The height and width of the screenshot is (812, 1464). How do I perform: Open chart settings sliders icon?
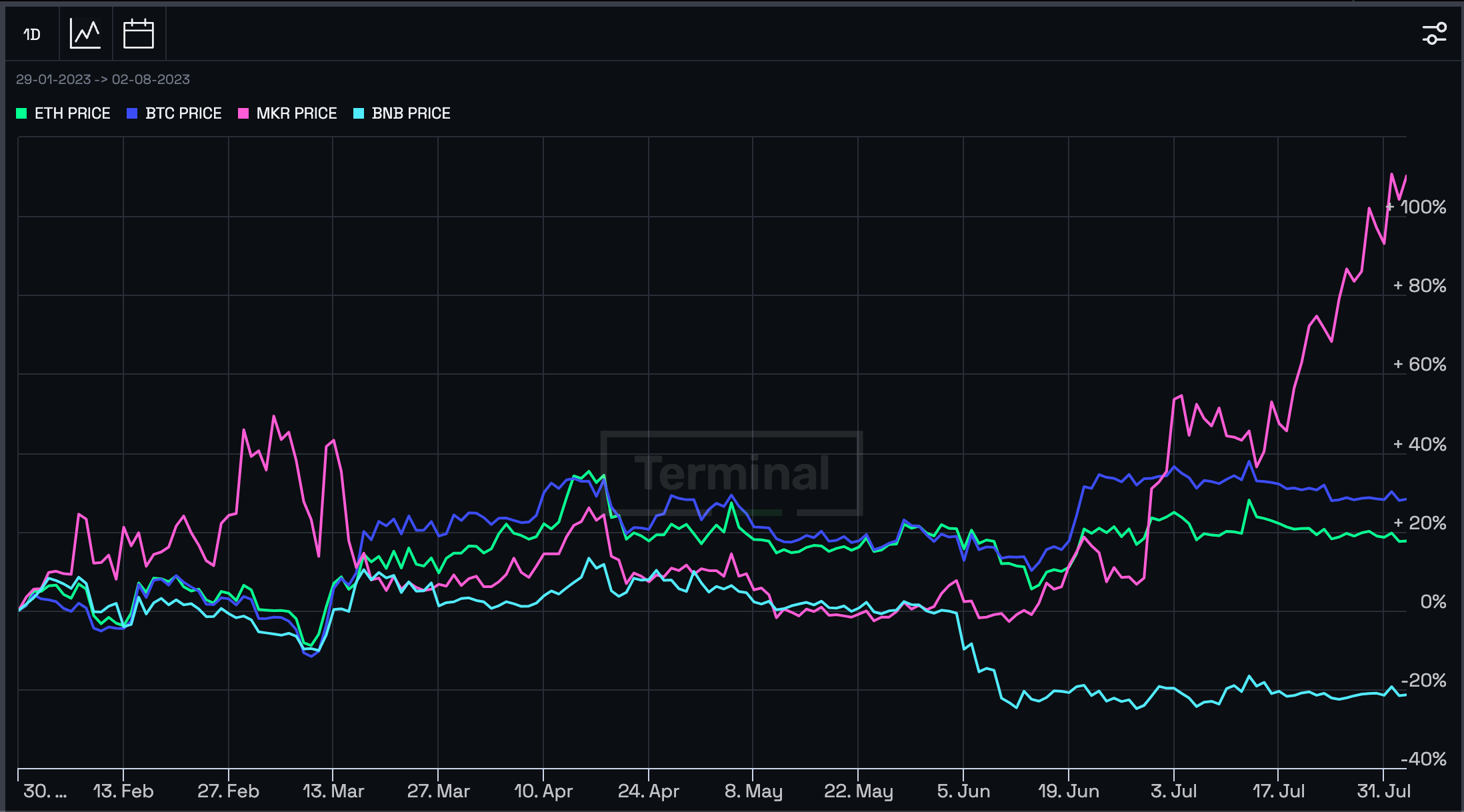(1434, 33)
